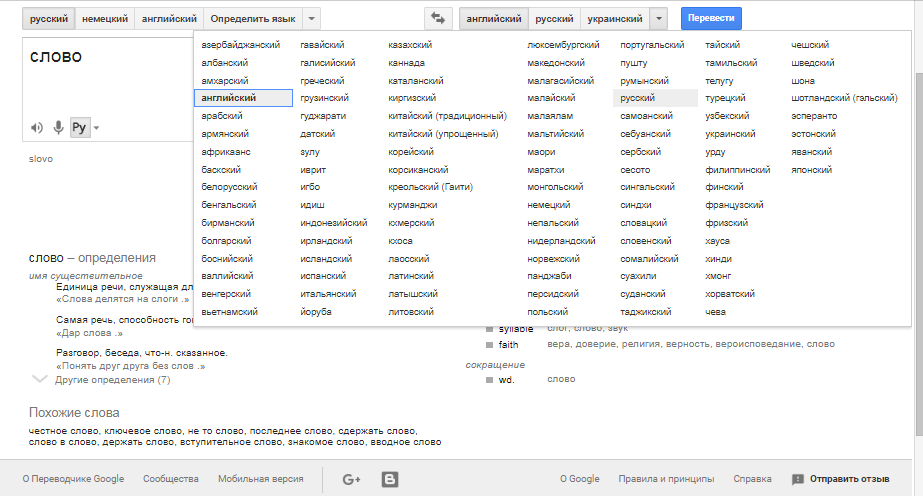The width and height of the screenshot is (923, 496).
Task: Choose украинский in language list
Action: pyautogui.click(x=730, y=134)
